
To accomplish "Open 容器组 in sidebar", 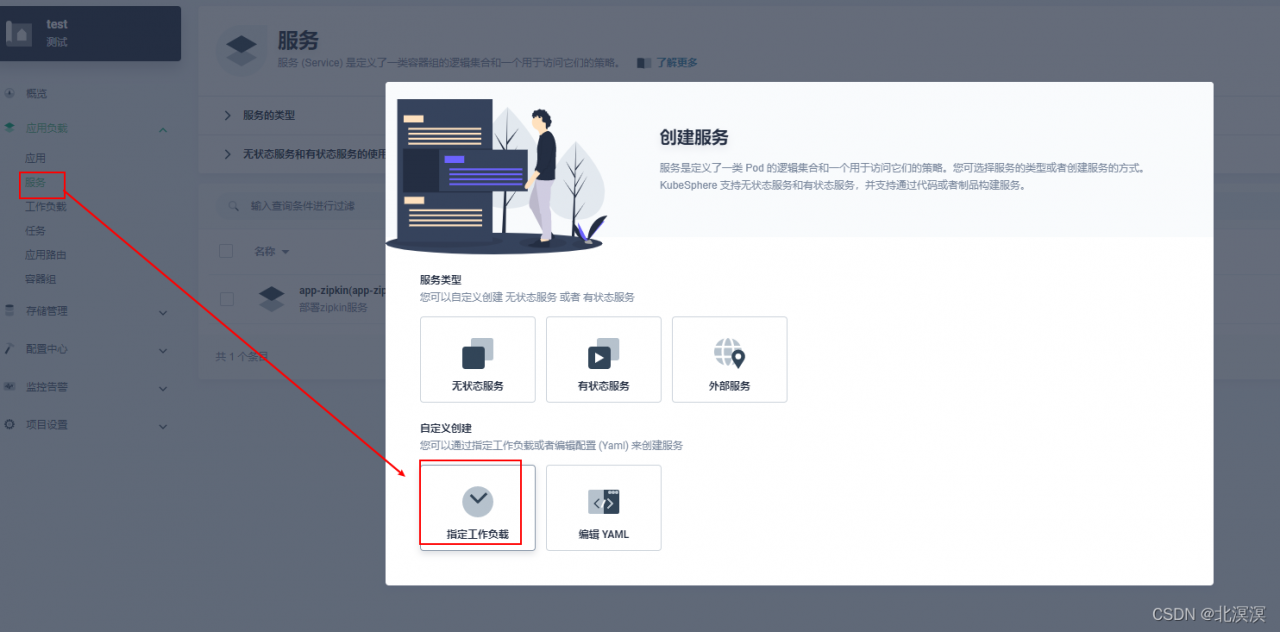I will 41,279.
